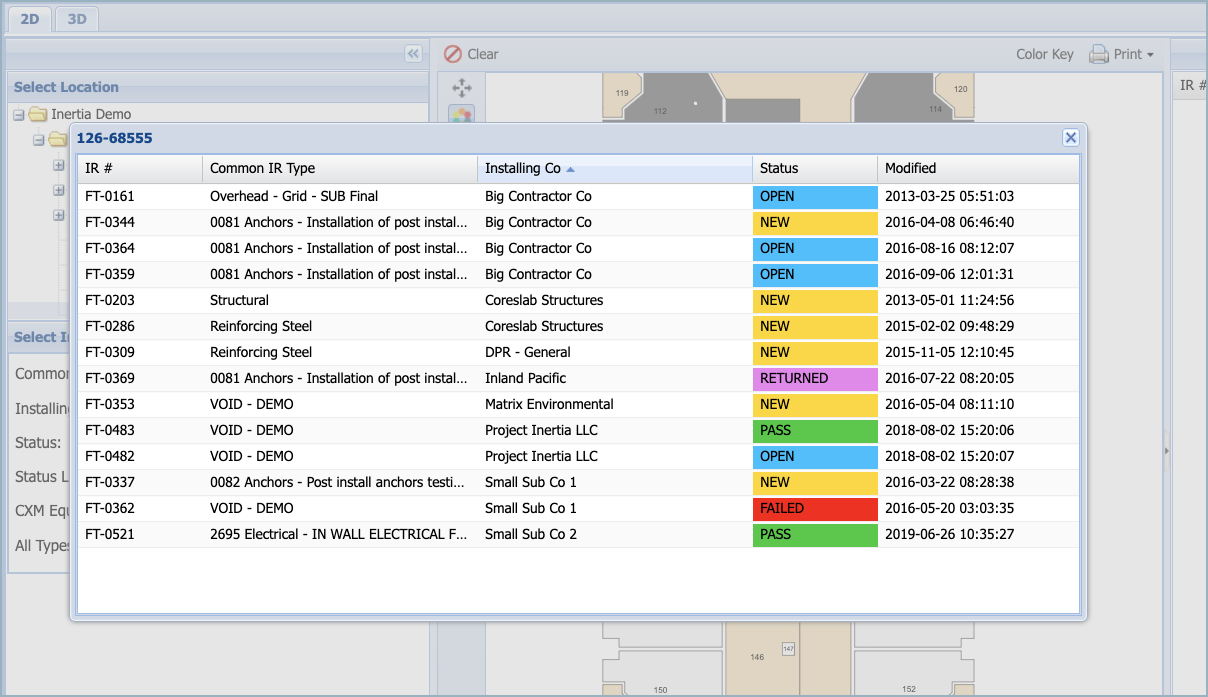This screenshot has width=1208, height=697.
Task: Collapse the subfolder node under Inertia Demo
Action: point(38,140)
